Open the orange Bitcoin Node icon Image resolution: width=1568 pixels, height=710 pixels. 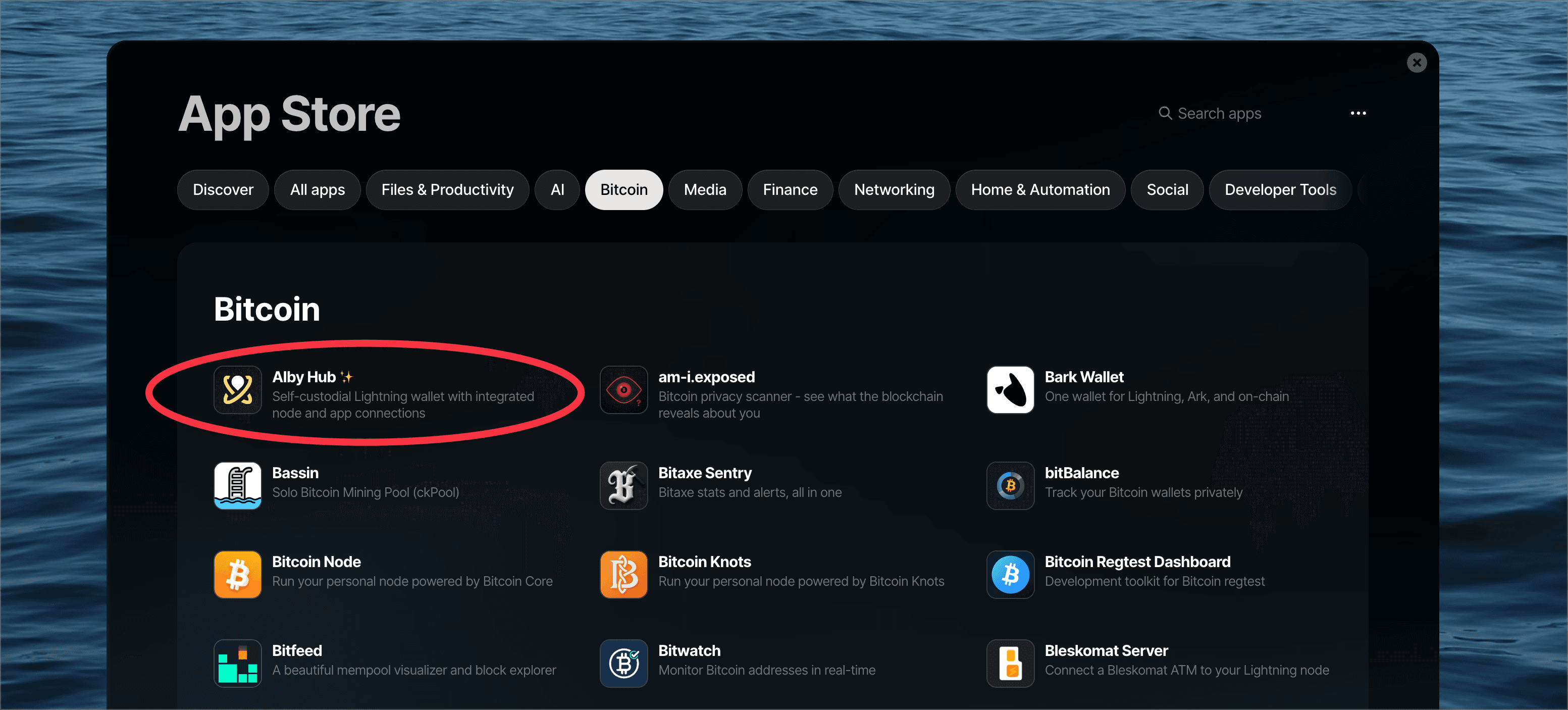click(x=237, y=574)
